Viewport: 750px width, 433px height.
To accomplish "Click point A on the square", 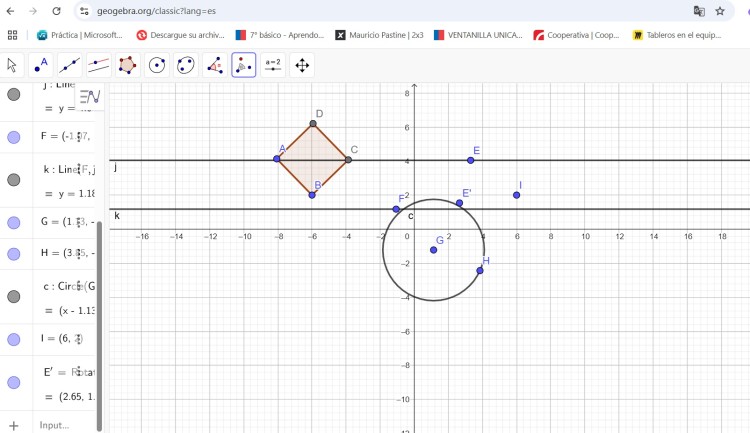I will 276,159.
